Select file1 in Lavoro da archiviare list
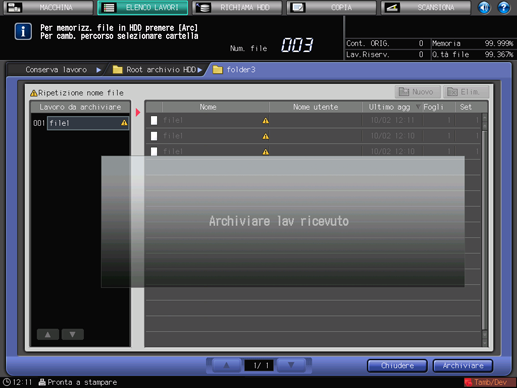 [88, 123]
